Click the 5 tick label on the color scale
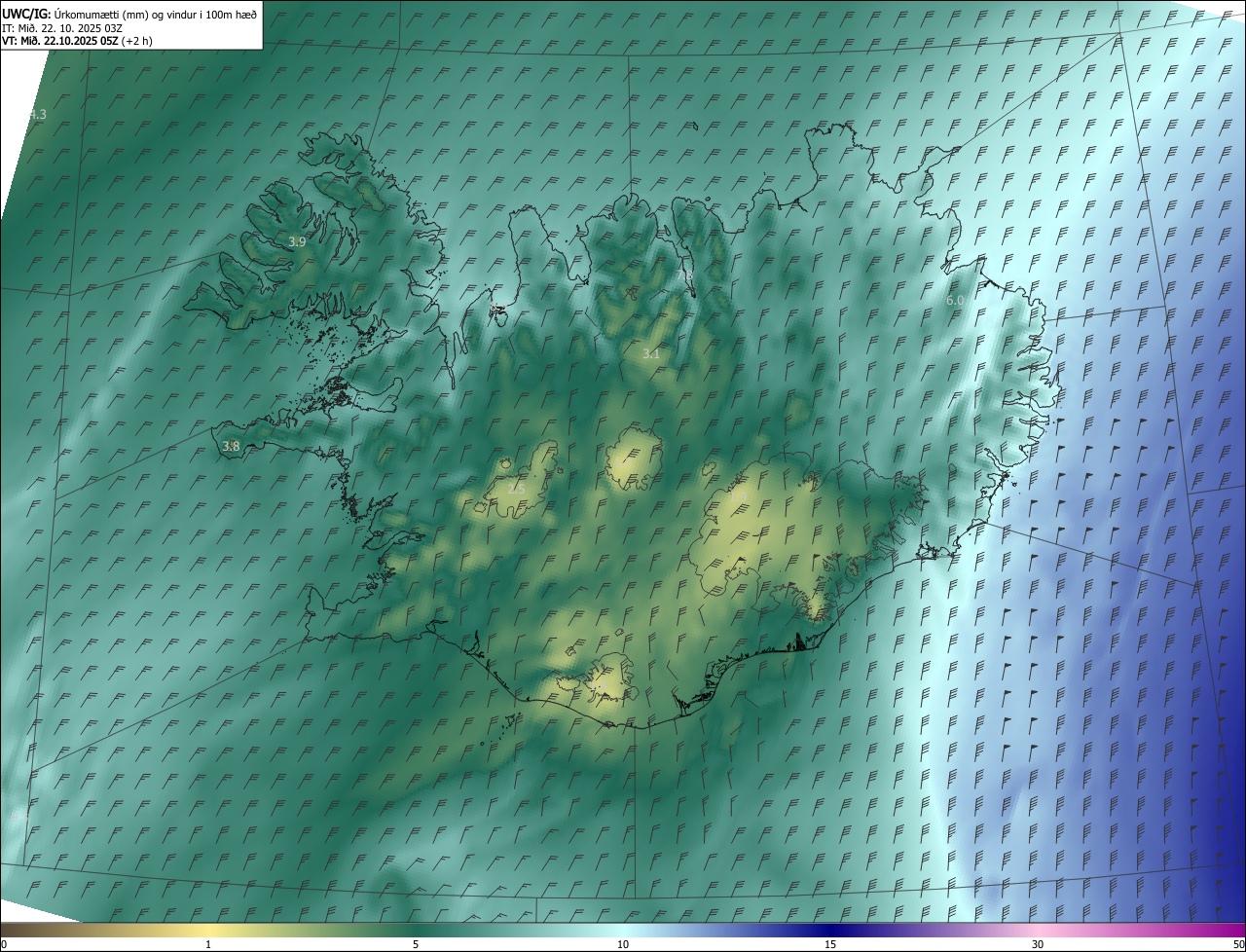1246x952 pixels. coord(416,944)
